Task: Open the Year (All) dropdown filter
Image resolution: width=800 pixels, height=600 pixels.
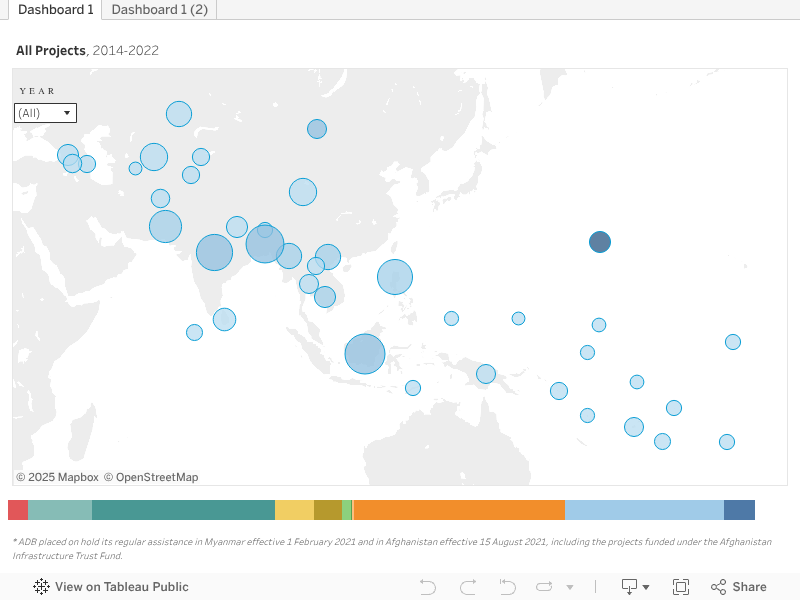Action: 45,113
